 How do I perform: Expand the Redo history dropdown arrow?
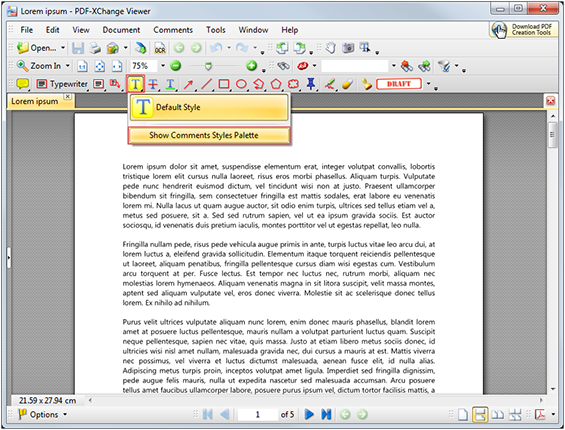click(255, 48)
